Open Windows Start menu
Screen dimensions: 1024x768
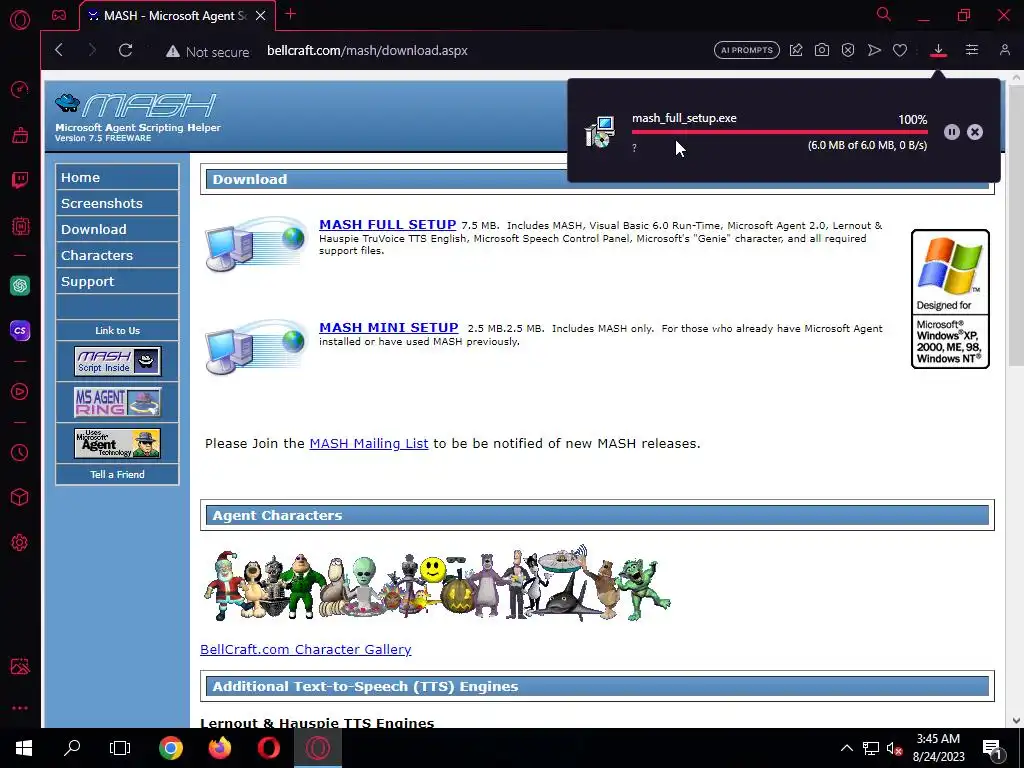tap(24, 748)
